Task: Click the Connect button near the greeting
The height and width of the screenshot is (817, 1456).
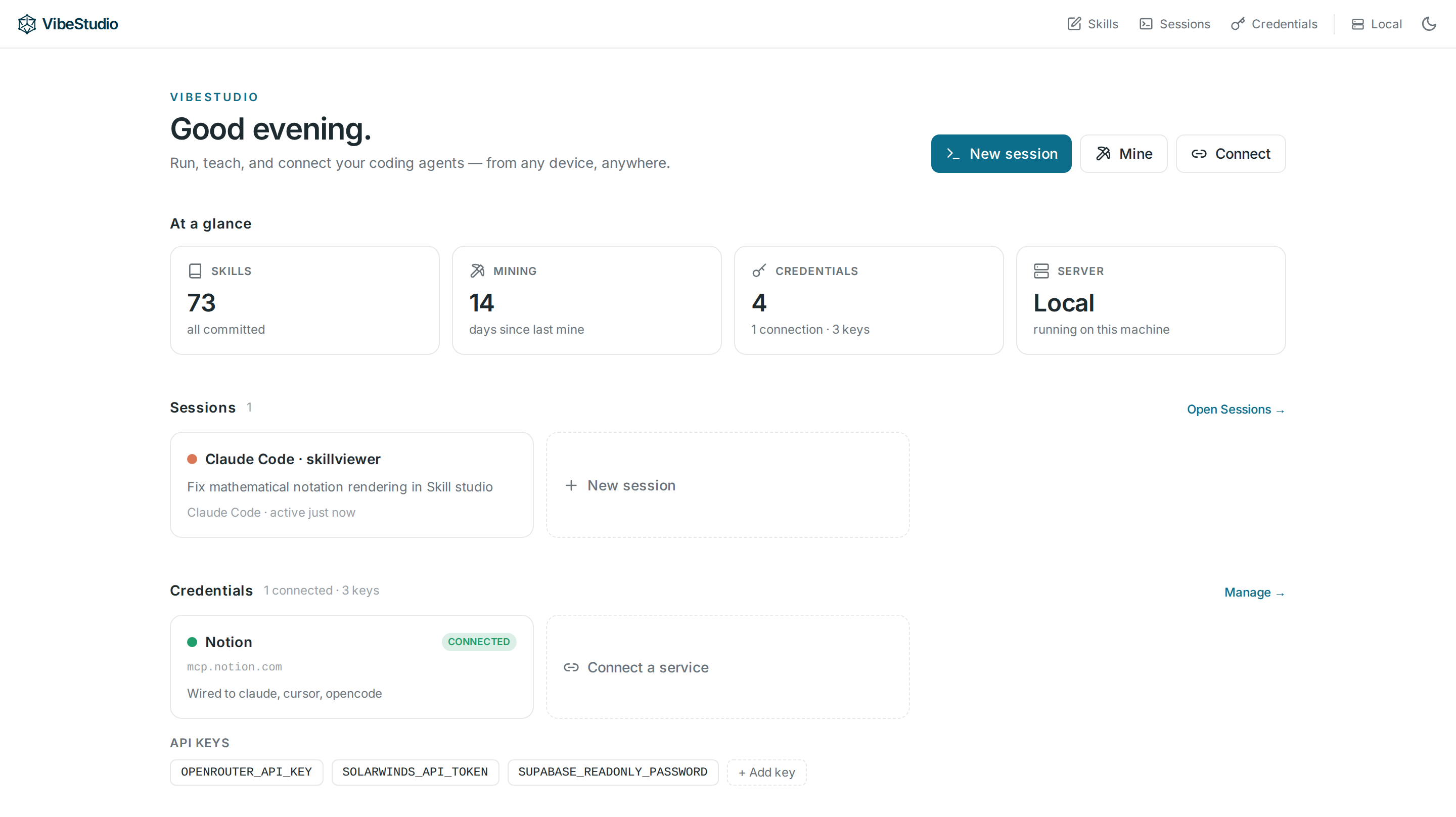Action: click(x=1231, y=154)
